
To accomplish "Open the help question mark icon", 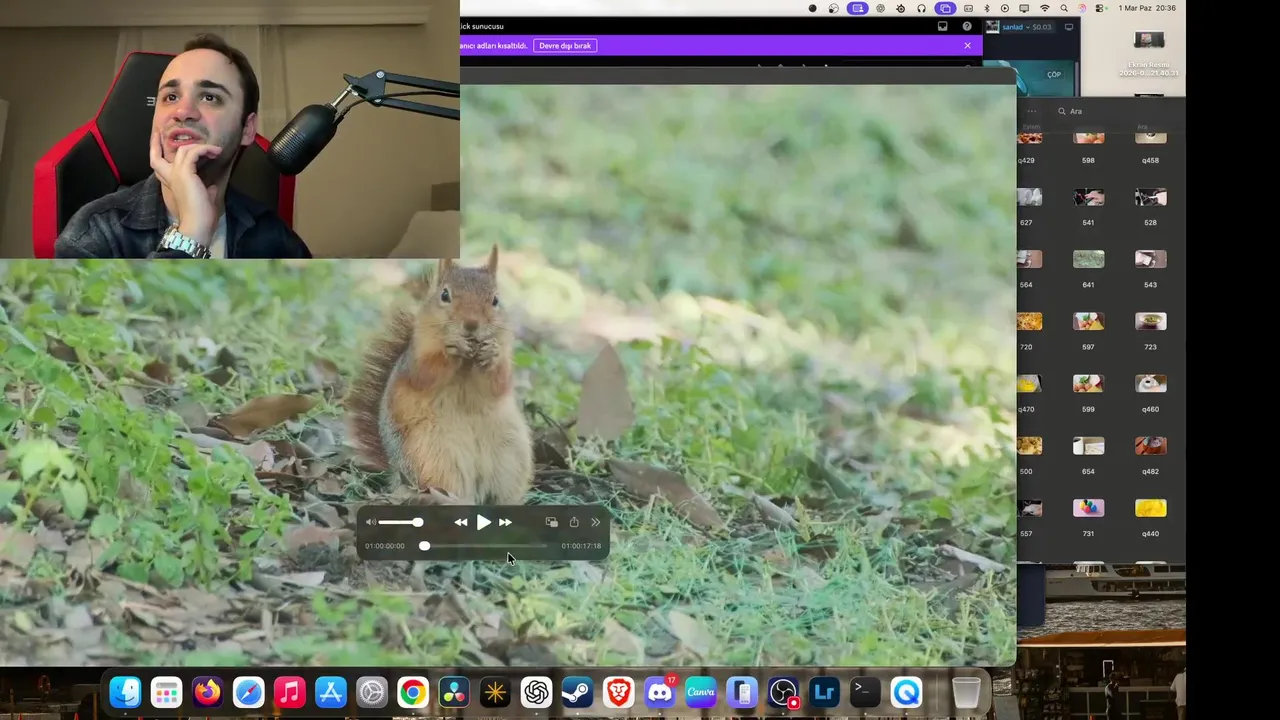I will [967, 26].
